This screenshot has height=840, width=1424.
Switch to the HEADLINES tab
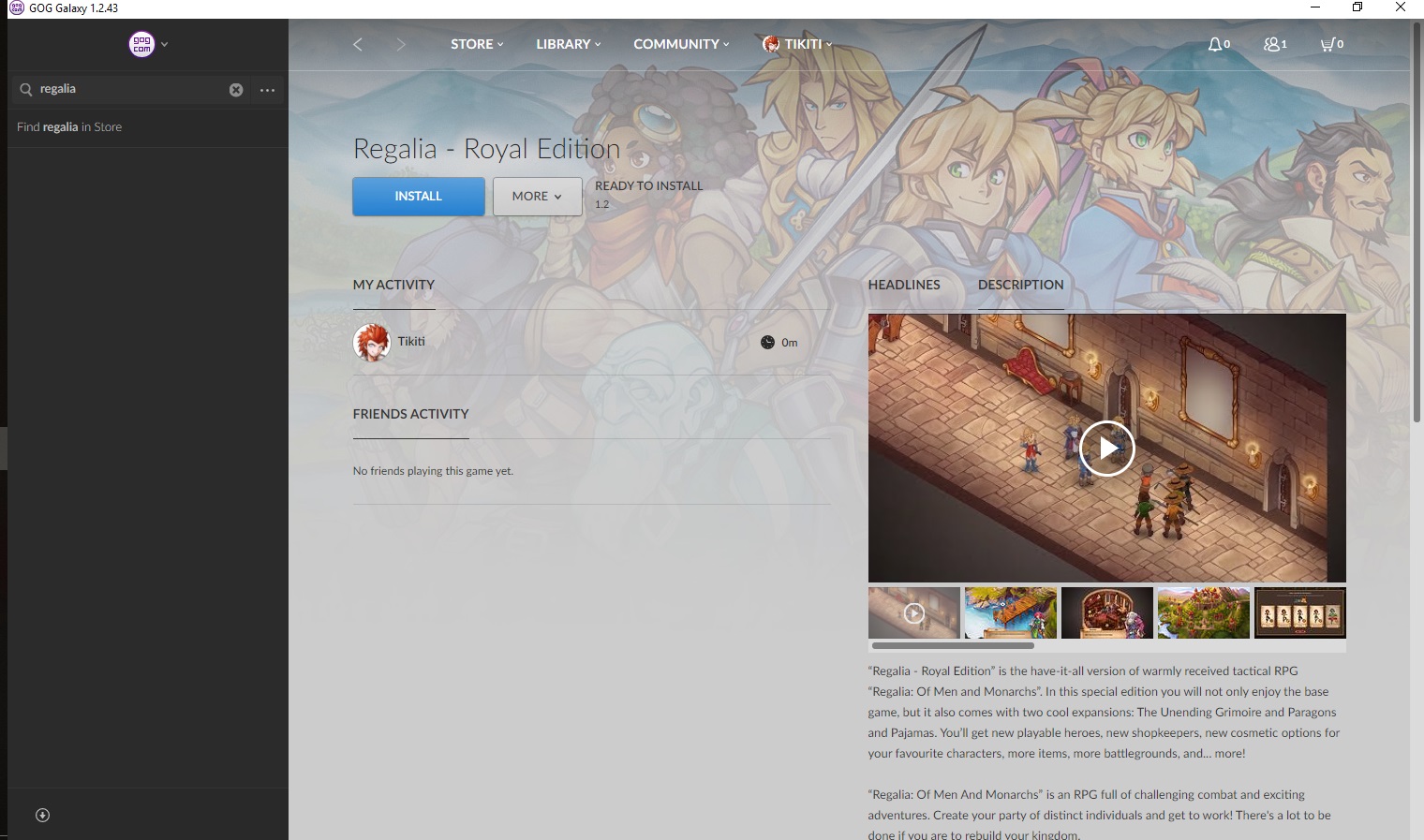tap(904, 285)
